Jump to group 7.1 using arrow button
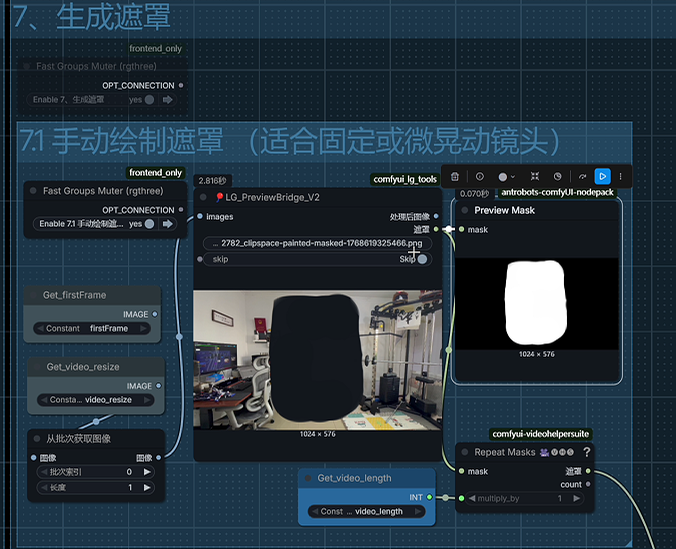The width and height of the screenshot is (676, 549). (168, 224)
